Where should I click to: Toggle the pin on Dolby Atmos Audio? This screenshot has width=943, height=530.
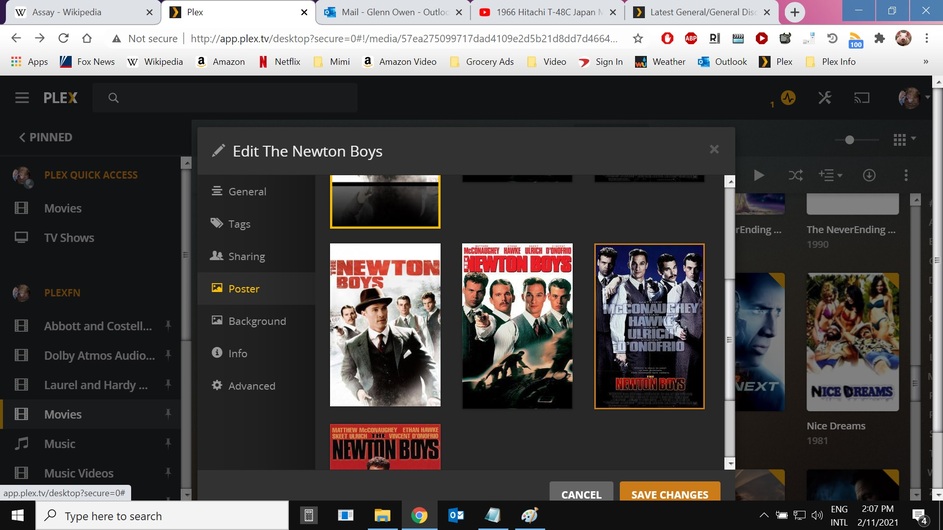point(168,355)
